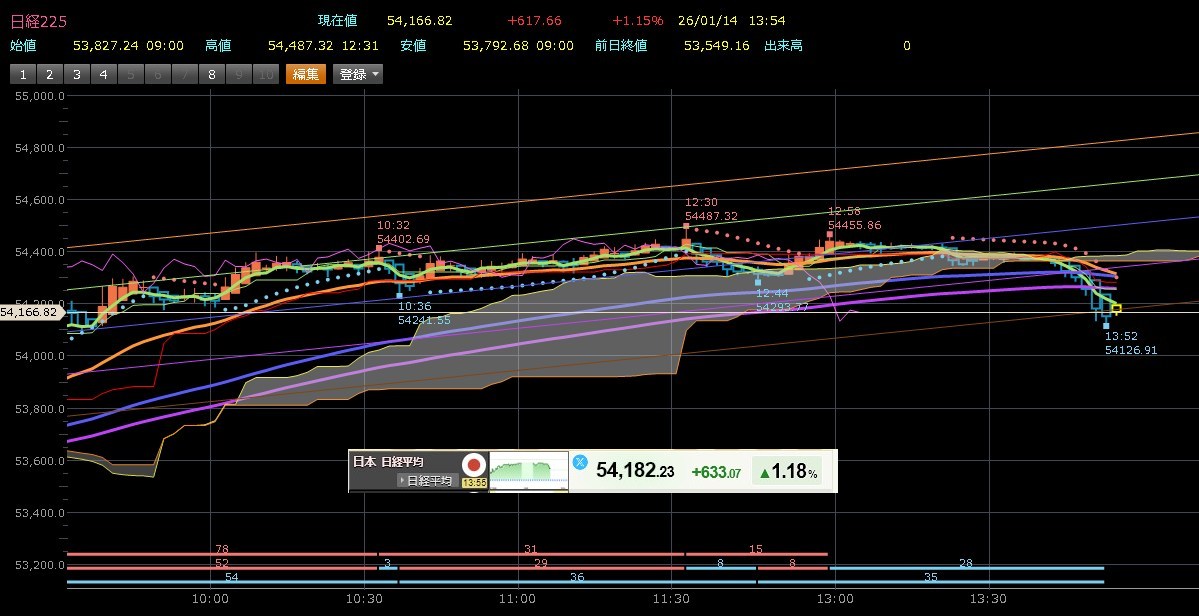
Task: Click the Japan flag icon in widget
Action: [x=474, y=465]
